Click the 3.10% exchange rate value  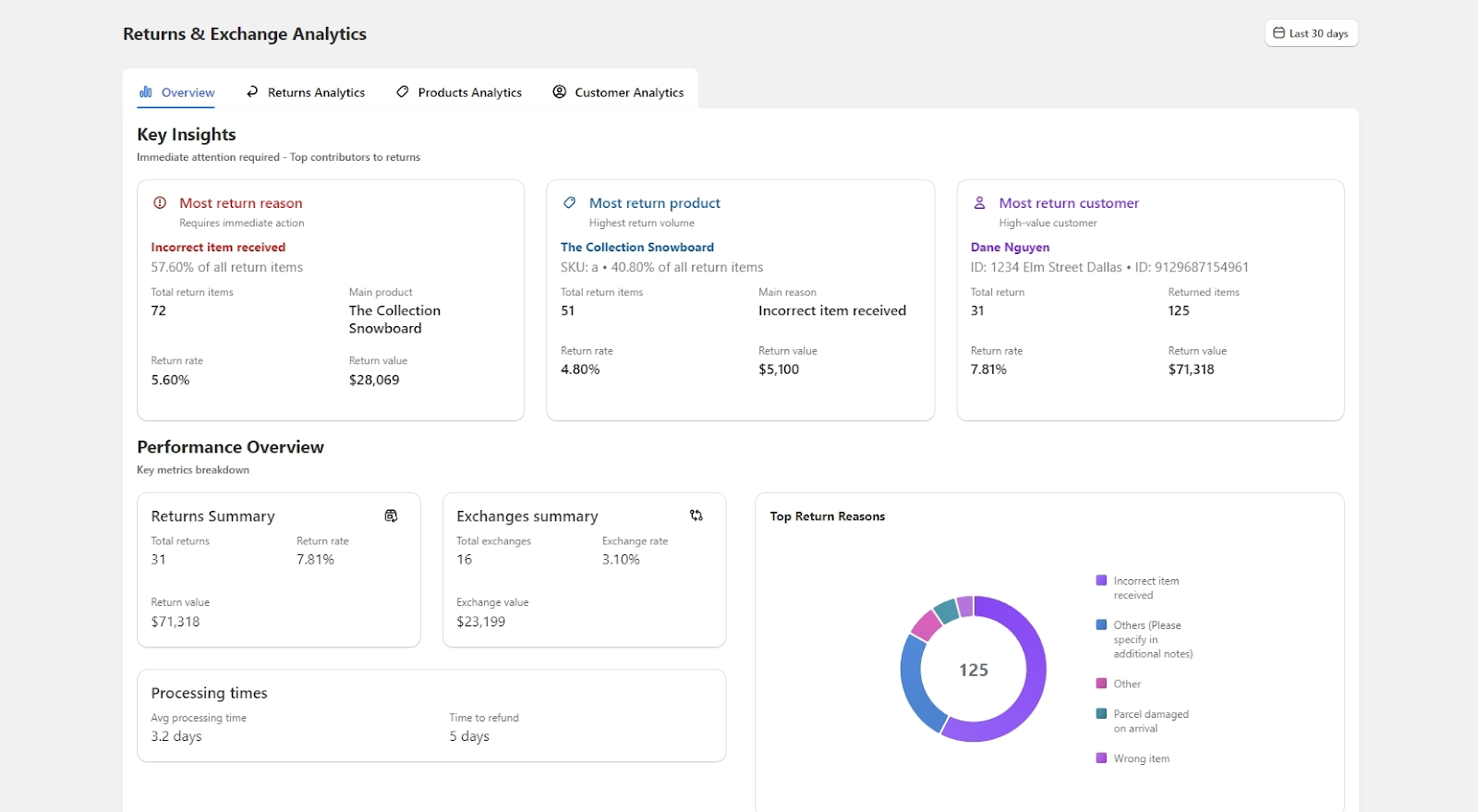coord(621,560)
